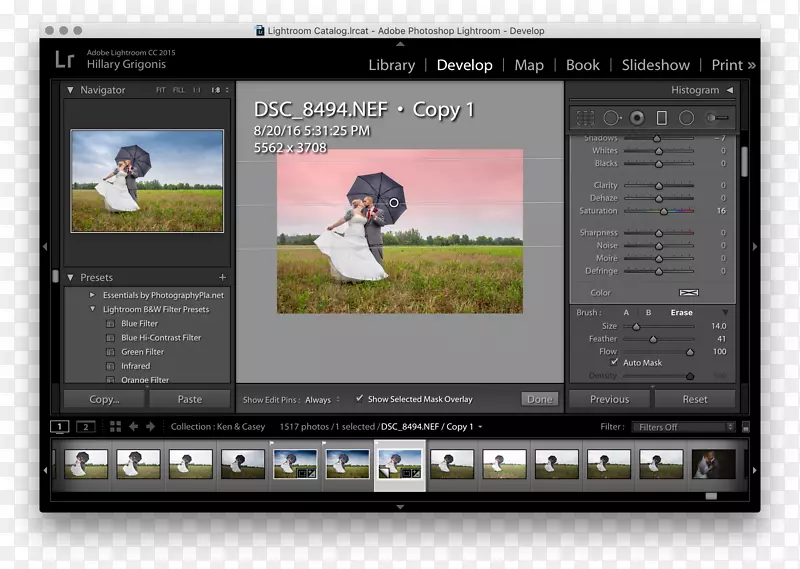Select the Radial Filter tool
This screenshot has height=569, width=800.
coord(686,118)
